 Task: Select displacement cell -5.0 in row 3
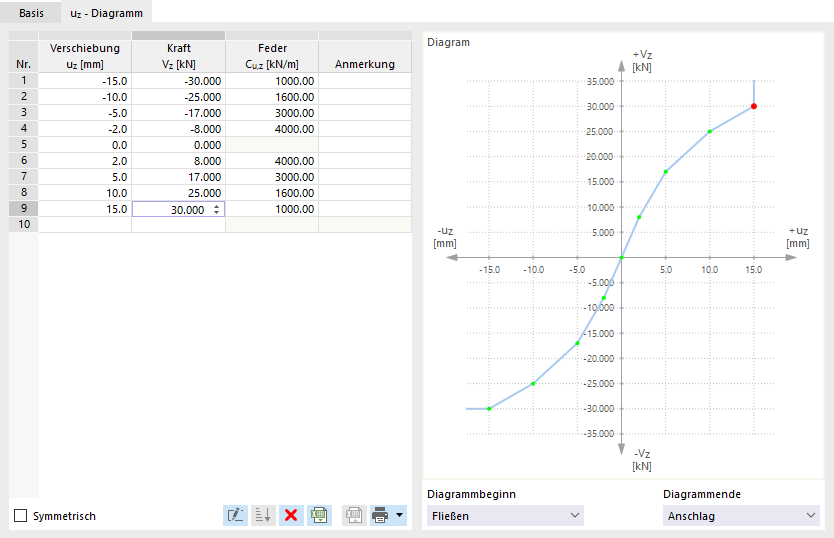[x=85, y=113]
